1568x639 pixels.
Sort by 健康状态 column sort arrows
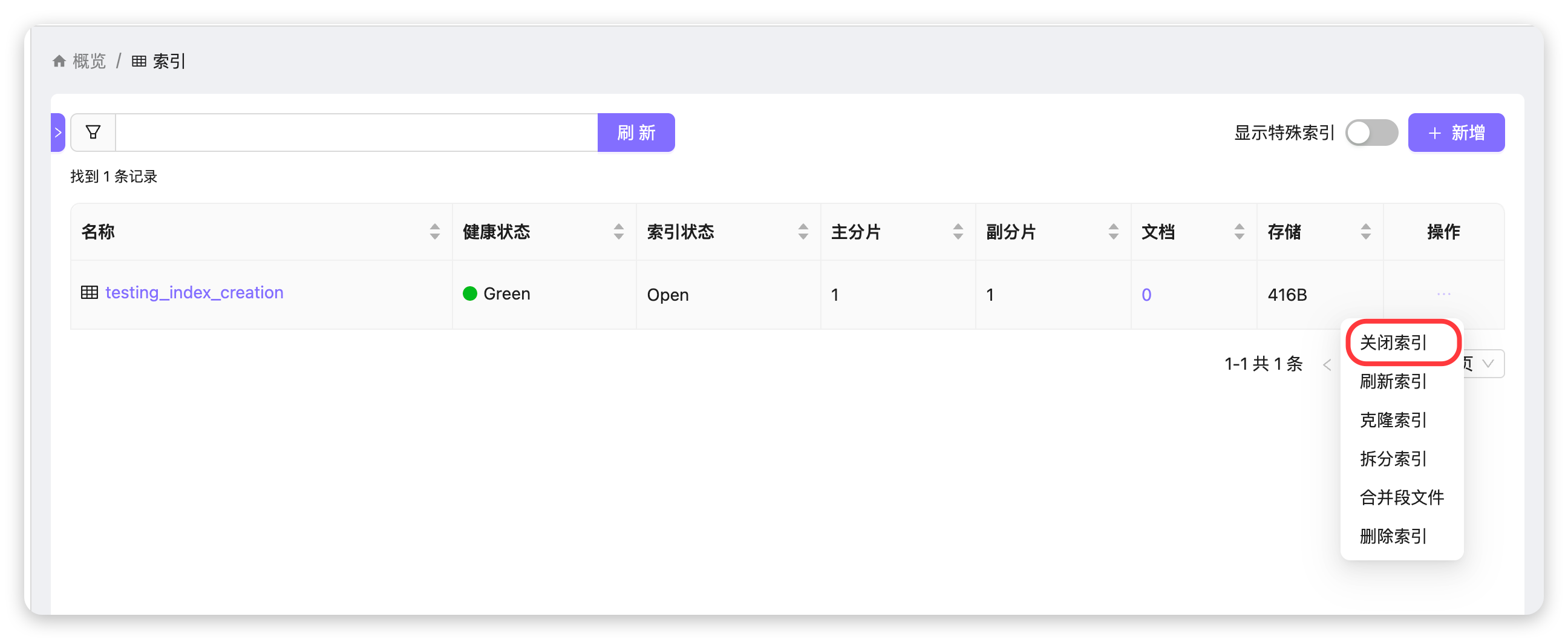[x=618, y=232]
